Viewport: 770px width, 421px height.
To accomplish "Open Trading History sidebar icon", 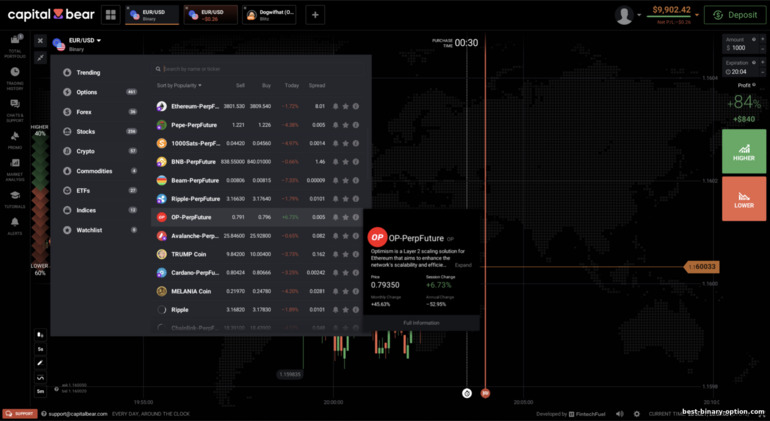I will (15, 79).
